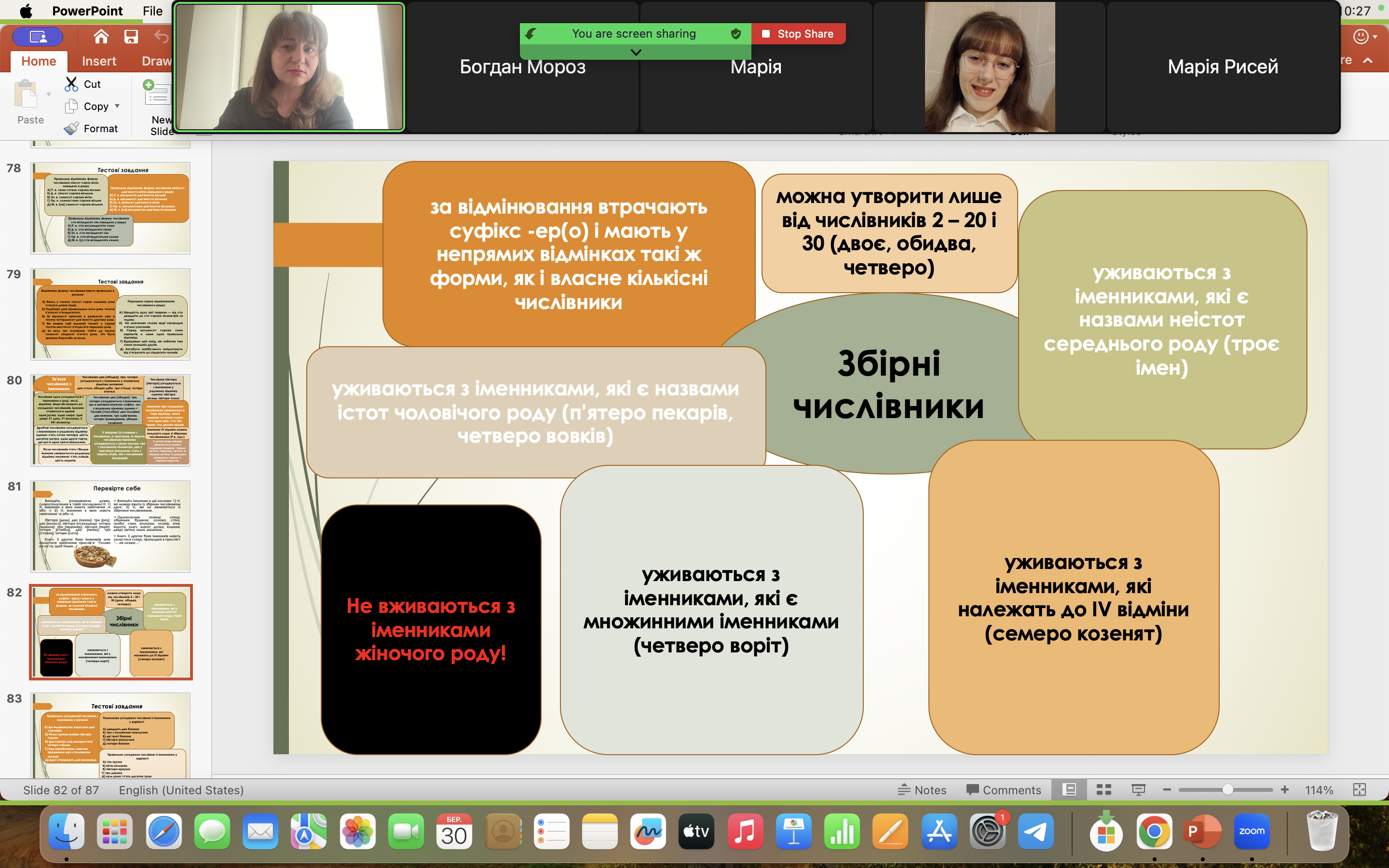Viewport: 1389px width, 868px height.
Task: Click the Home icon in toolbar
Action: [x=101, y=37]
